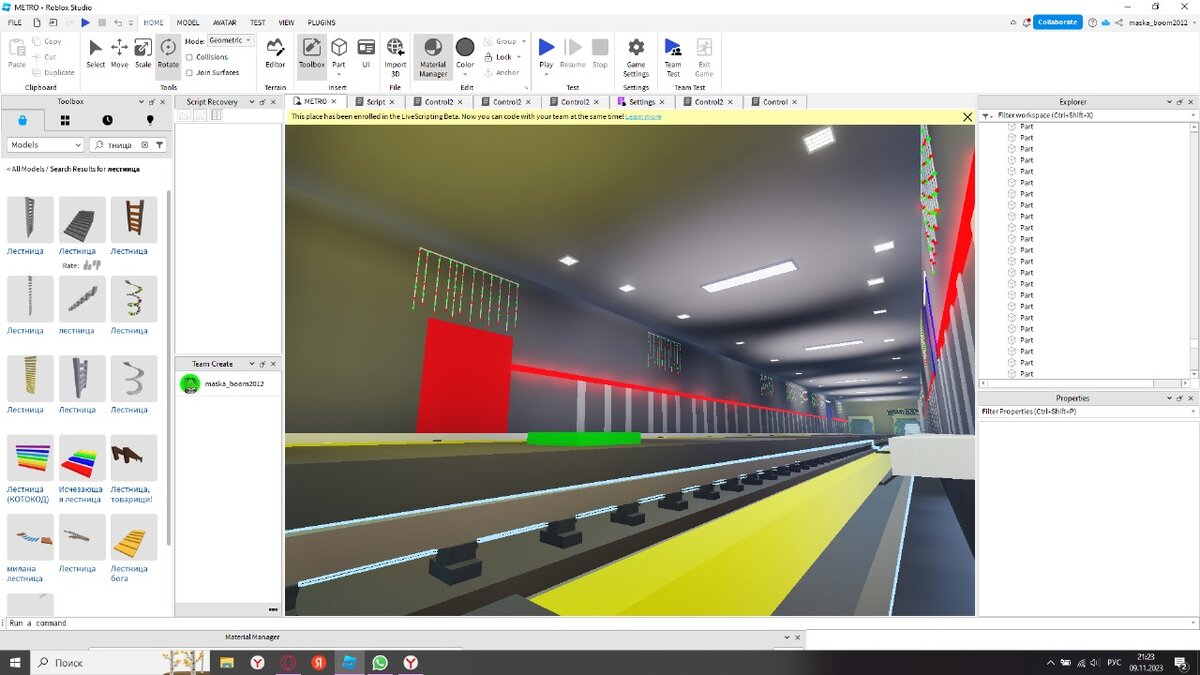1200x675 pixels.
Task: Switch to the TEST ribbon tab
Action: coord(258,22)
